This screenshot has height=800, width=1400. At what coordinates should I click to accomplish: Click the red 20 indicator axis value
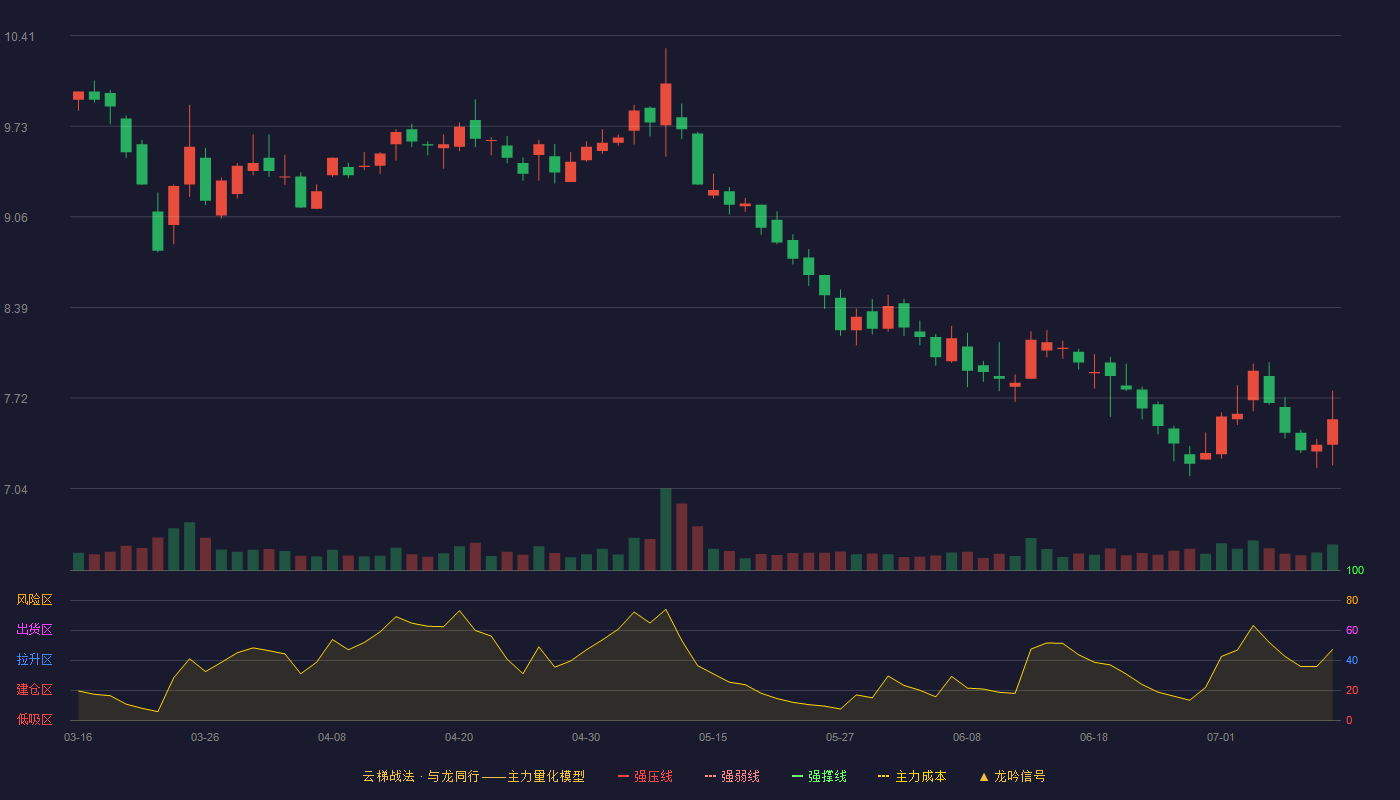pos(1352,690)
